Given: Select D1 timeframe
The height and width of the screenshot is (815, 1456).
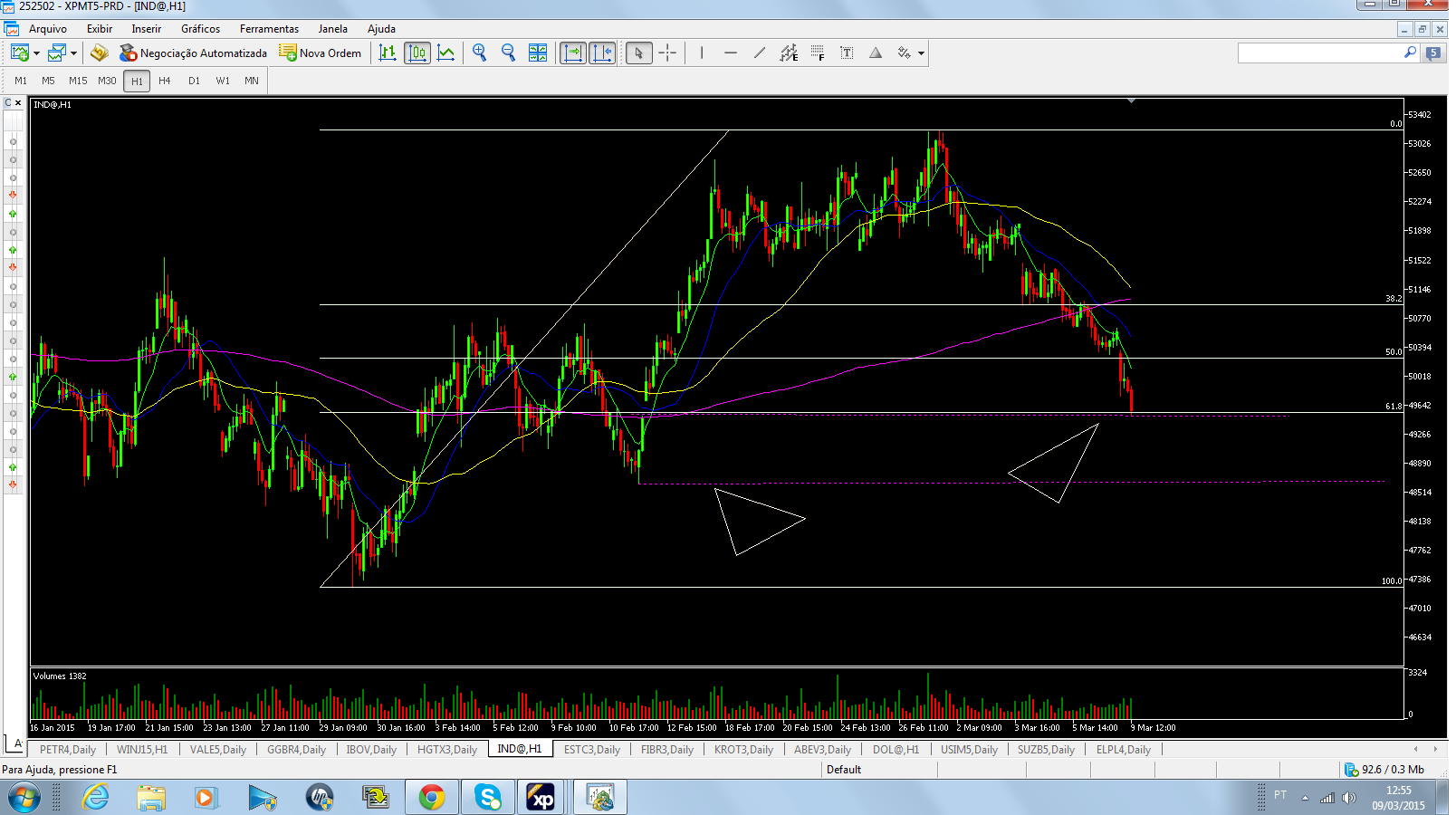Looking at the screenshot, I should coord(194,81).
